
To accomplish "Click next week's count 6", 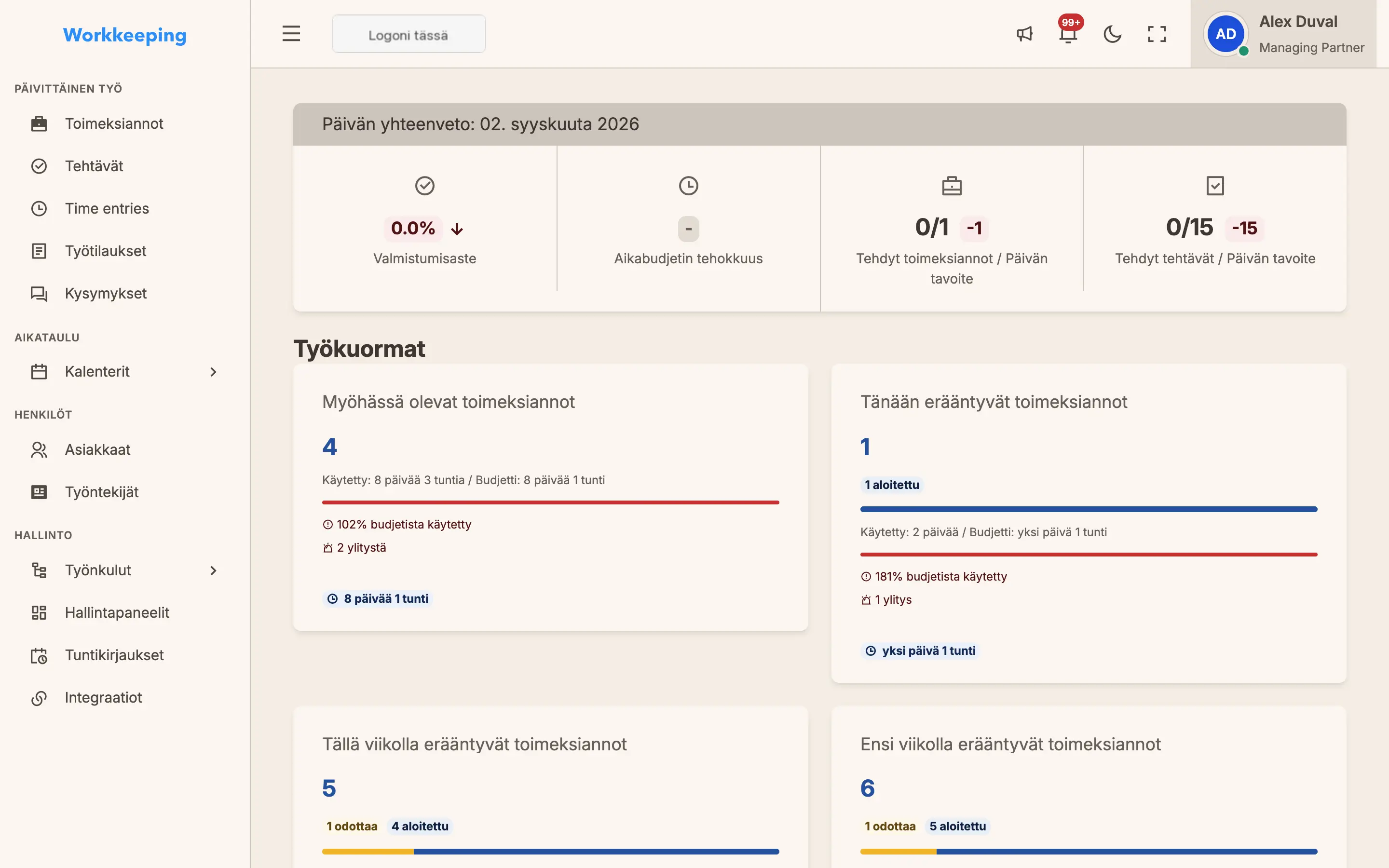I will 867,788.
